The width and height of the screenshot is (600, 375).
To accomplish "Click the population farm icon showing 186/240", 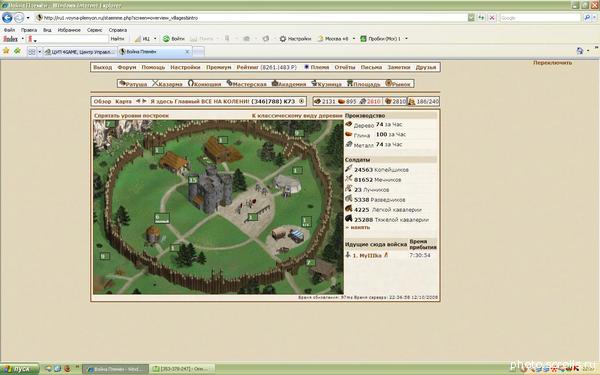I will (x=412, y=101).
